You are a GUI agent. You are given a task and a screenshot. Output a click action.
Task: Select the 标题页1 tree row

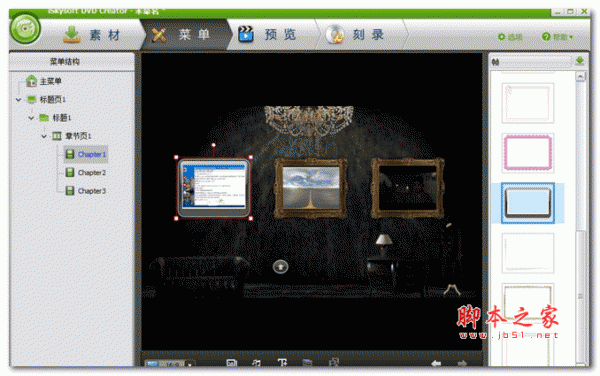pyautogui.click(x=46, y=99)
